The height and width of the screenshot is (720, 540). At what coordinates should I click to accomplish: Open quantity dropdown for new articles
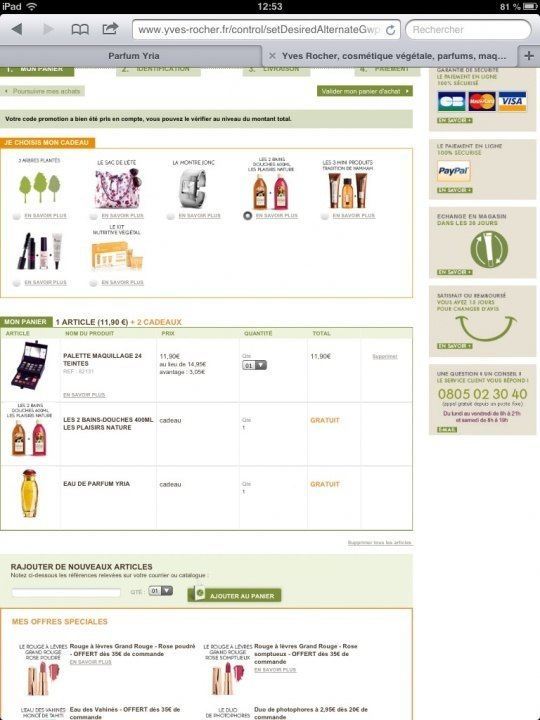[x=161, y=591]
